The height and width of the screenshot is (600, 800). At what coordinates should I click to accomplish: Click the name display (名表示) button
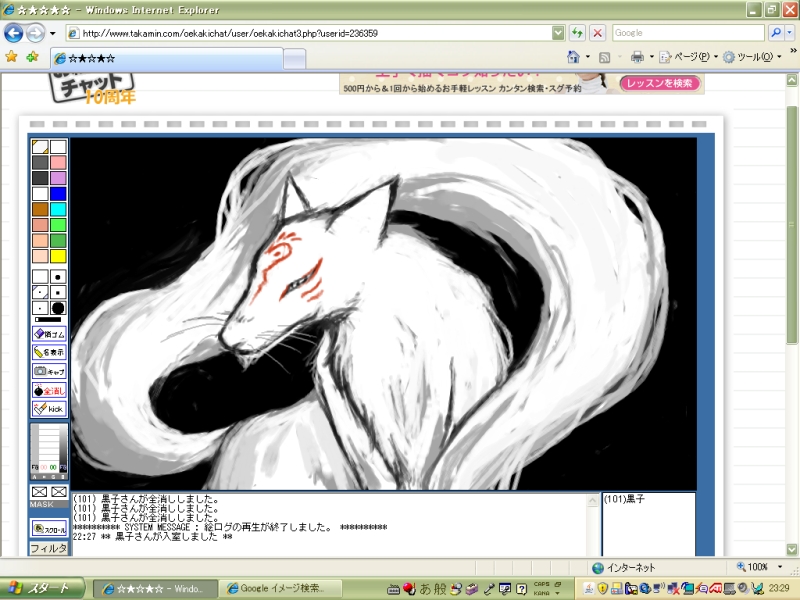(x=49, y=352)
